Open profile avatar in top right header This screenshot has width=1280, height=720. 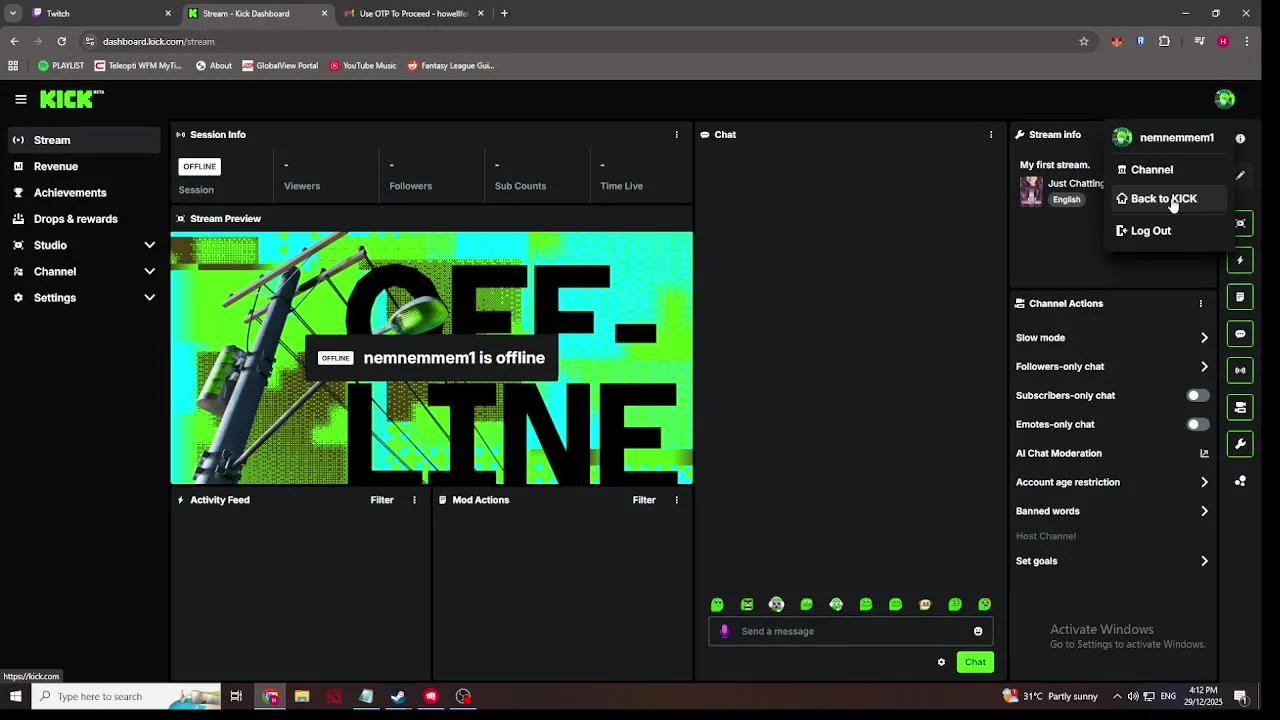1224,99
